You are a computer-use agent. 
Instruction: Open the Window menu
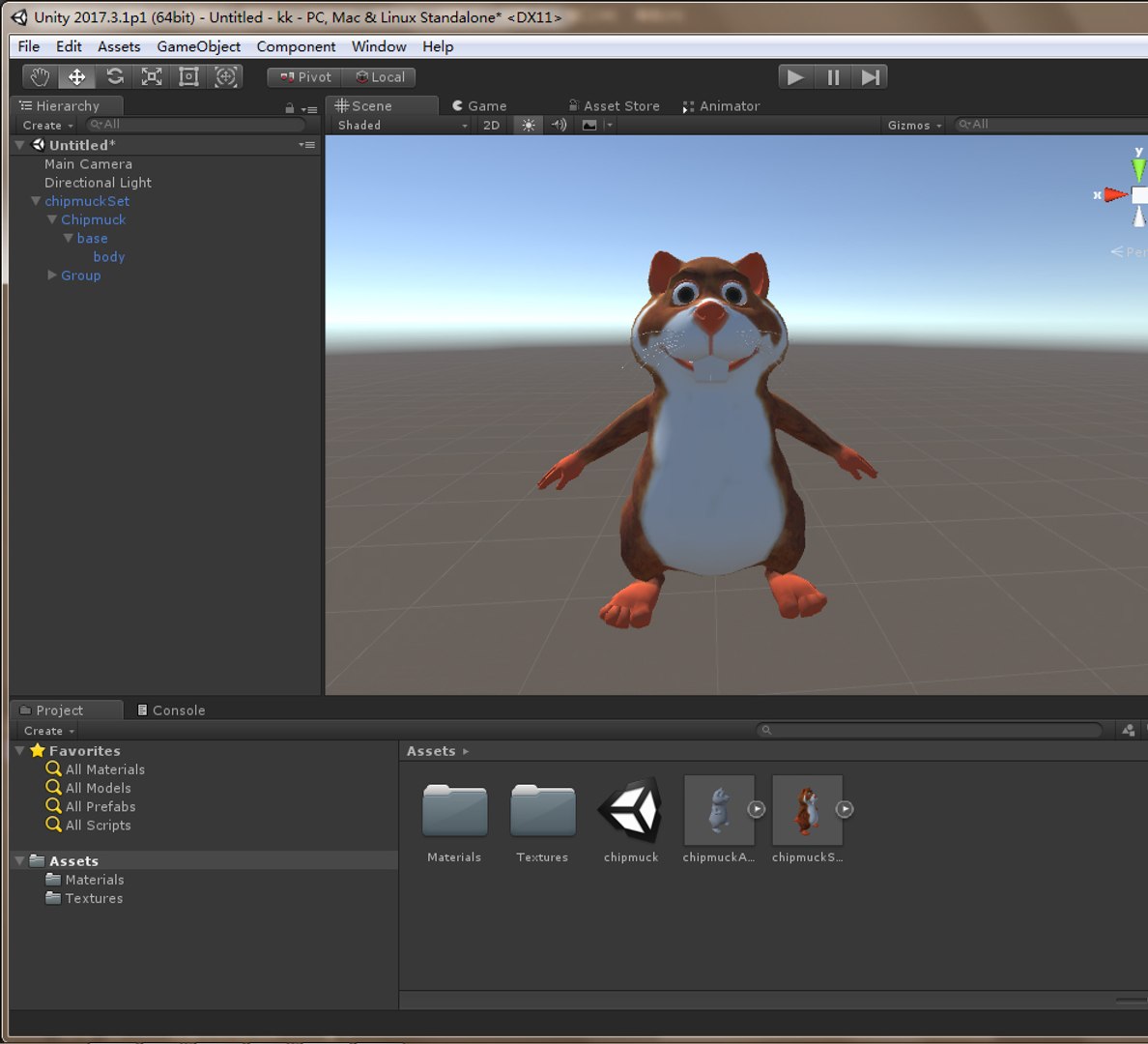pos(379,46)
